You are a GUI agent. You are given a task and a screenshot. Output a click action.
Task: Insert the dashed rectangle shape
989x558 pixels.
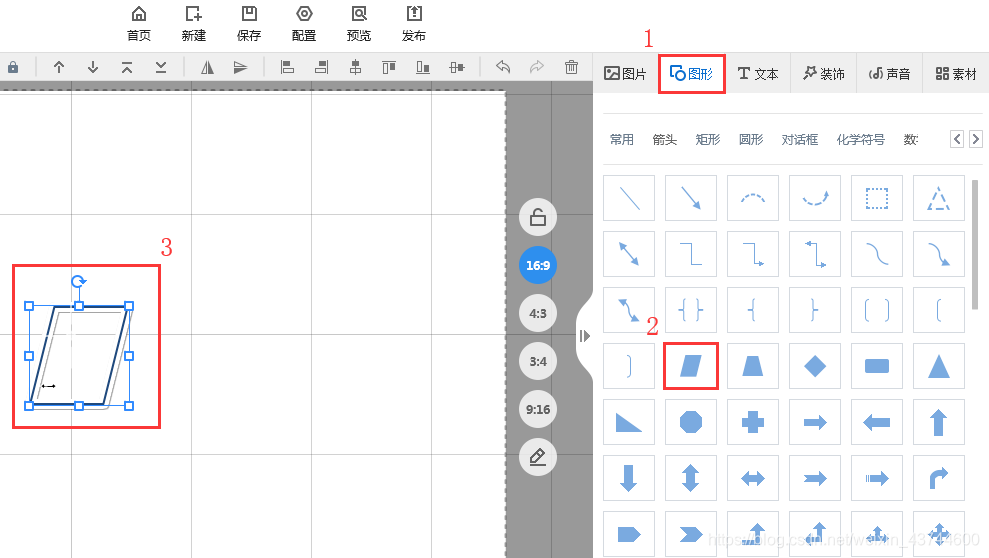[877, 198]
